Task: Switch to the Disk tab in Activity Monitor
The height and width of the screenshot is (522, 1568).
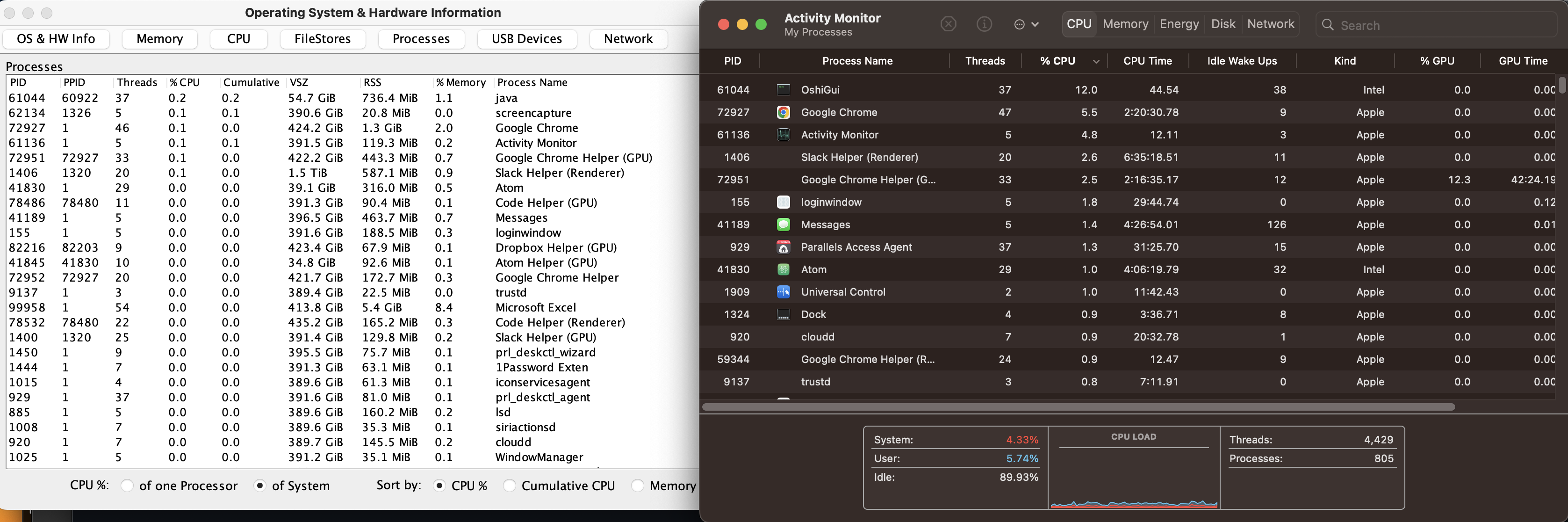Action: pos(1223,24)
